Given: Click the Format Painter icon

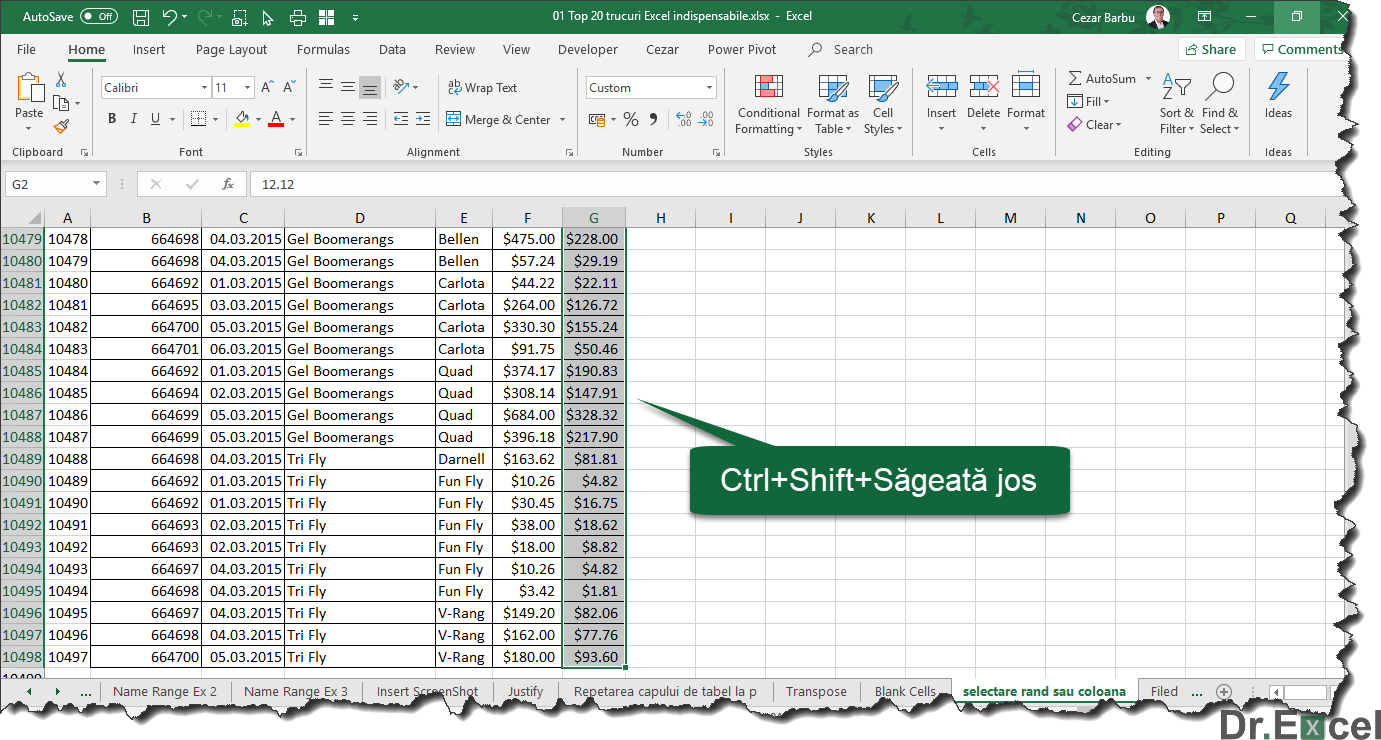Looking at the screenshot, I should click(59, 125).
